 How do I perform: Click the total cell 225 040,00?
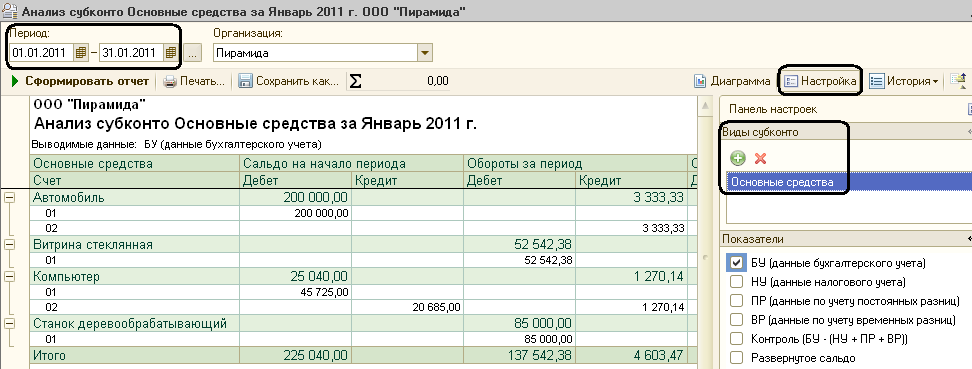(295, 355)
